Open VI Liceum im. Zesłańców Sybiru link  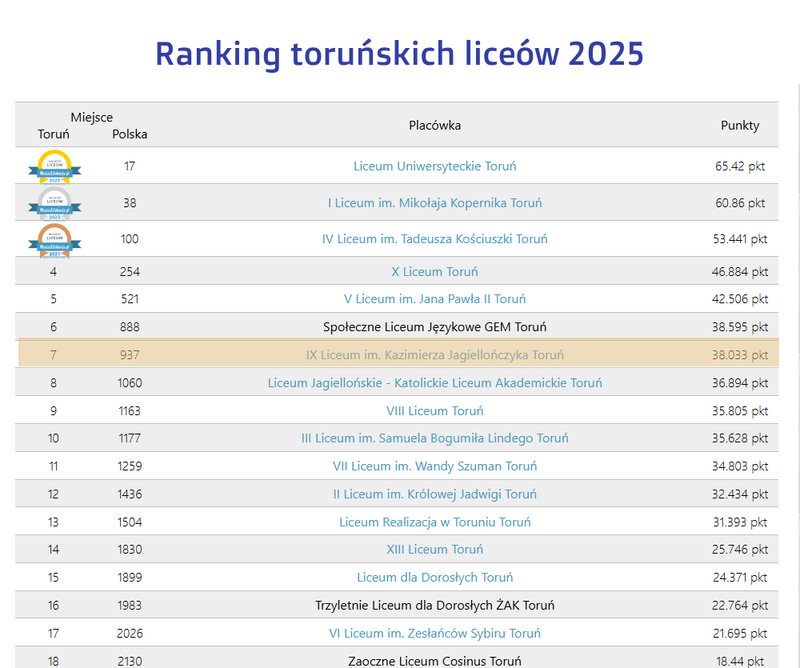(x=435, y=633)
